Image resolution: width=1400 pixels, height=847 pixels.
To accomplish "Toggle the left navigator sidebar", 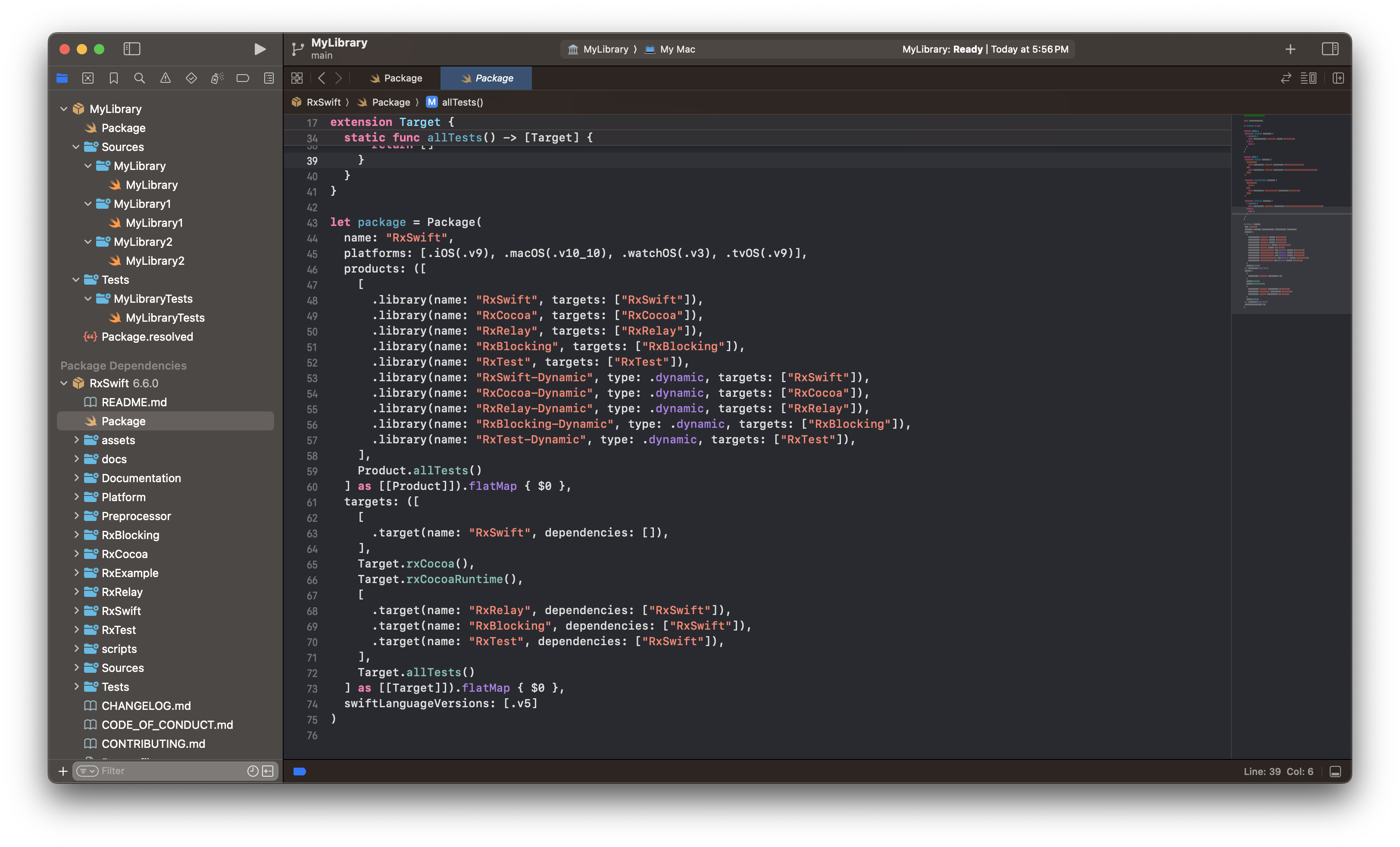I will (x=132, y=50).
